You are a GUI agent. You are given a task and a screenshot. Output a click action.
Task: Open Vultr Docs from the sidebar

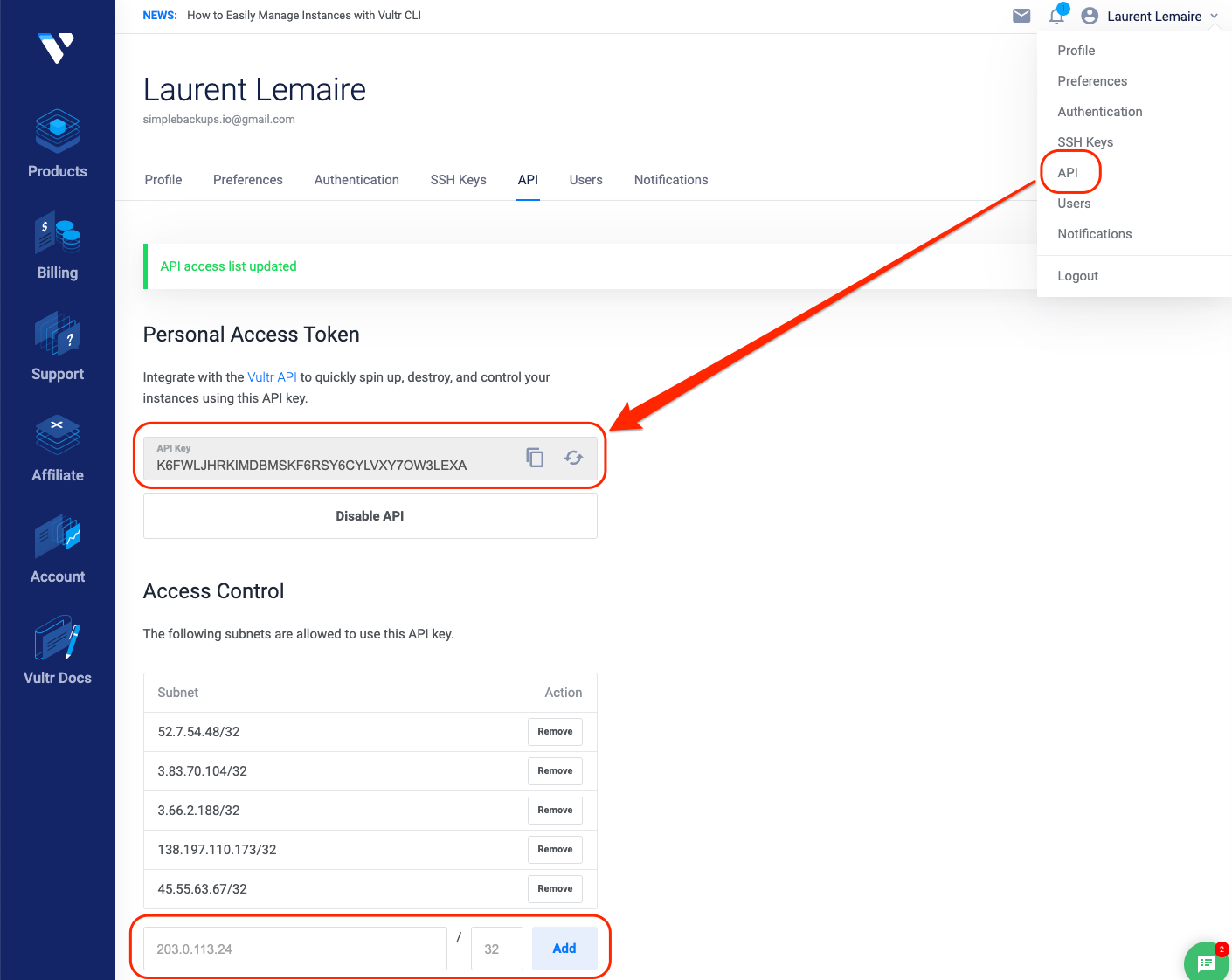pos(57,650)
